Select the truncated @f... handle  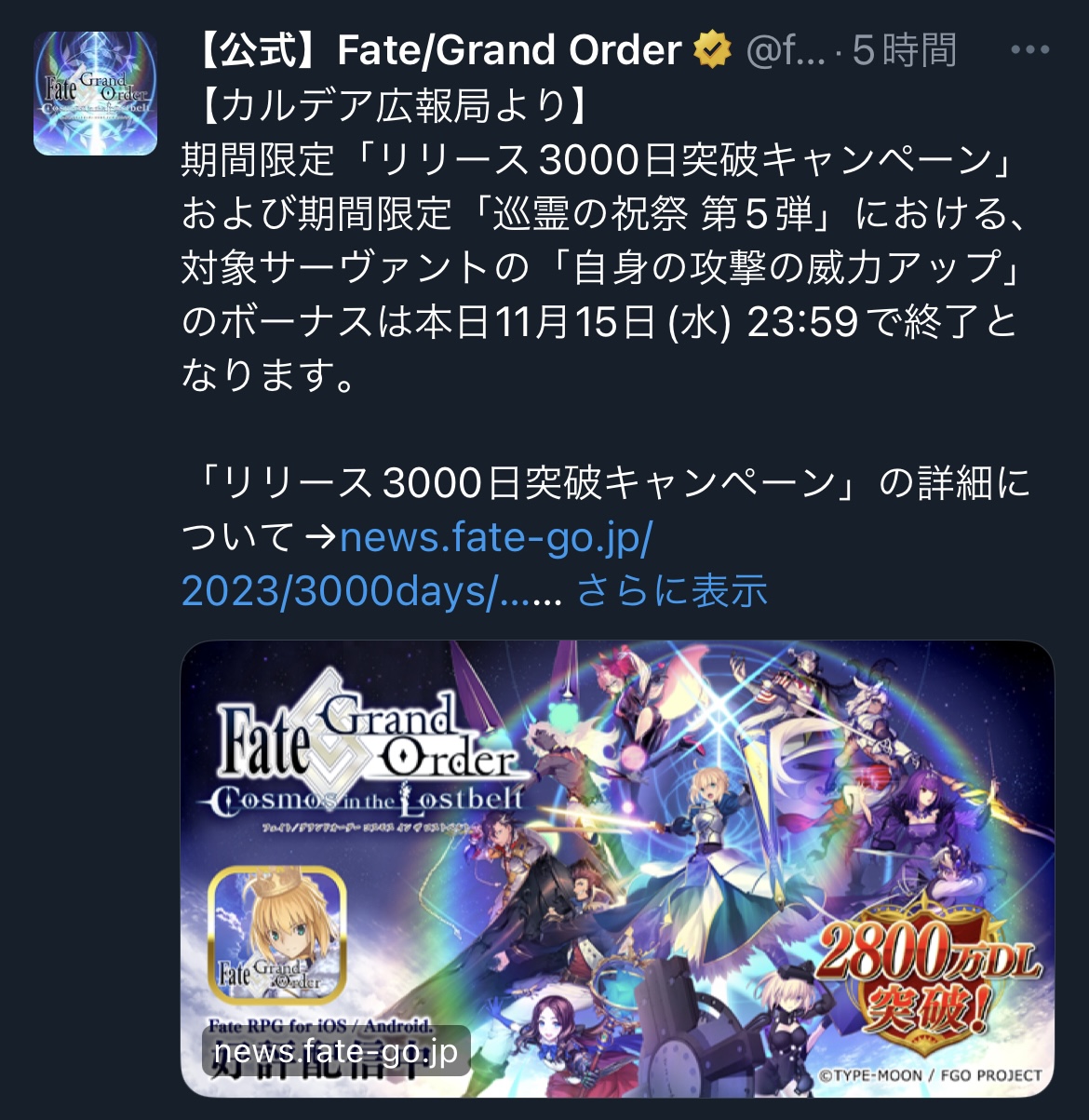786,50
